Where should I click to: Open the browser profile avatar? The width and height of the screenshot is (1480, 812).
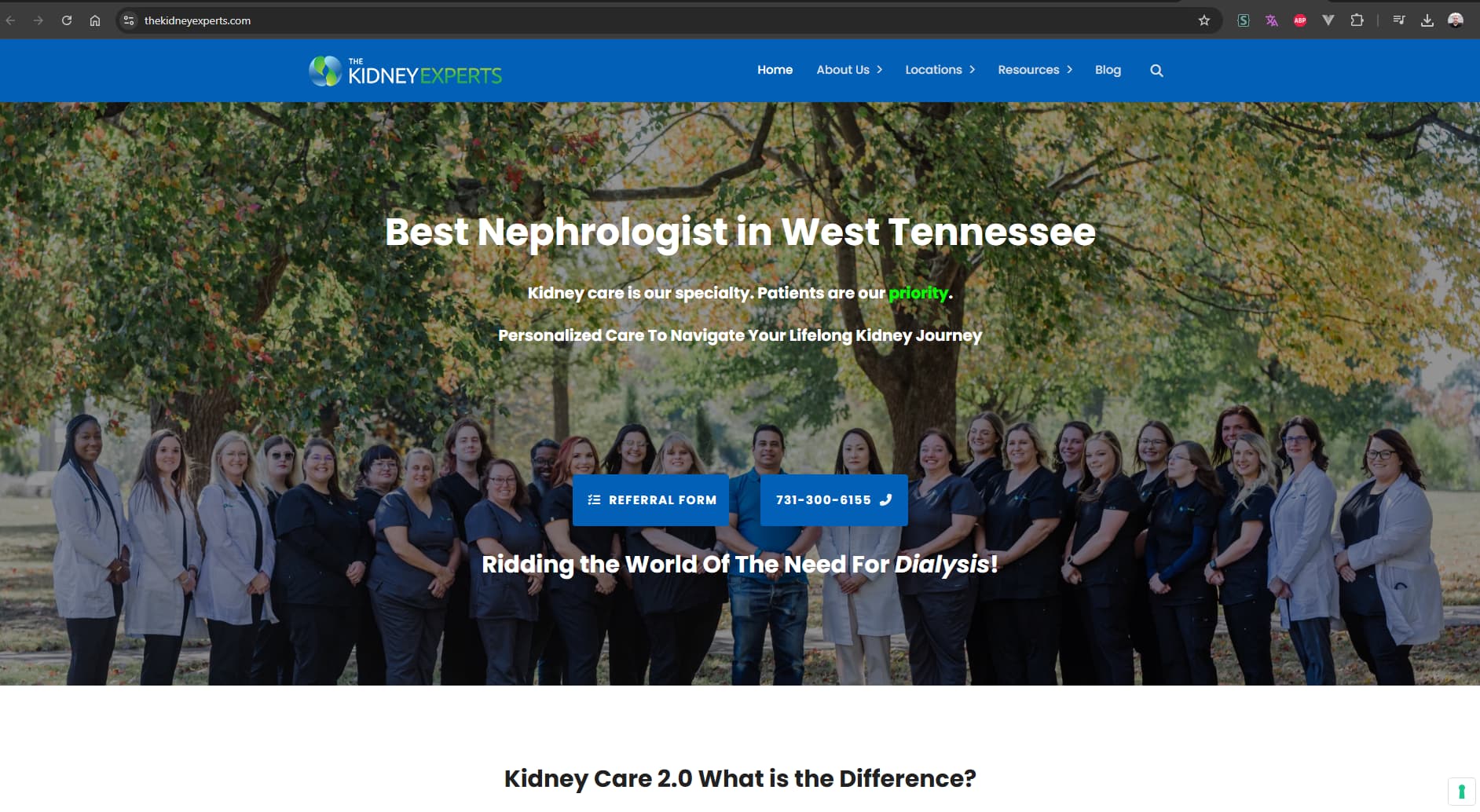[1456, 20]
